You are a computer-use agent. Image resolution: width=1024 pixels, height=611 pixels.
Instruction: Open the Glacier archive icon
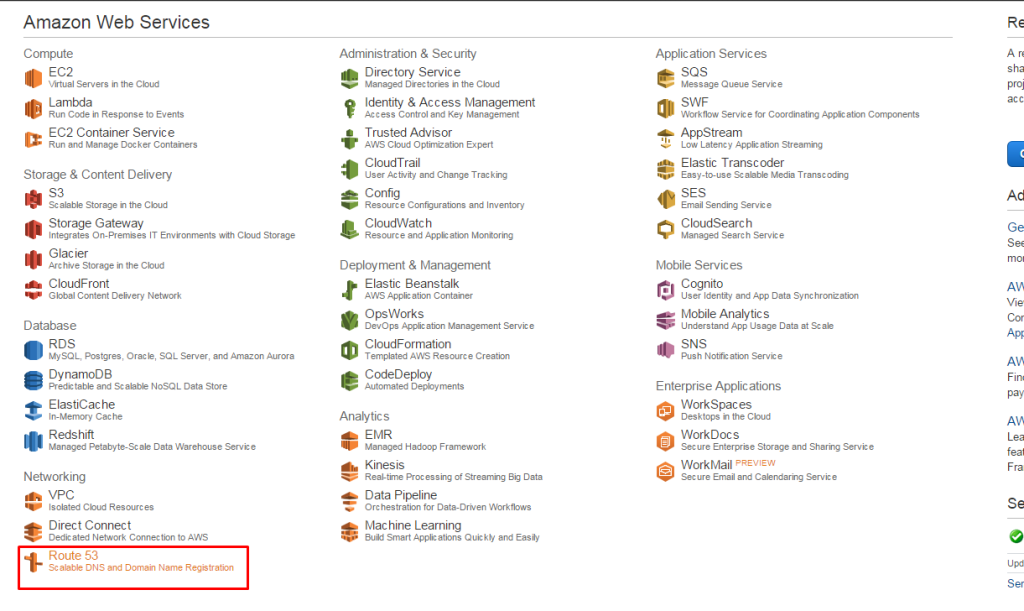[x=33, y=260]
